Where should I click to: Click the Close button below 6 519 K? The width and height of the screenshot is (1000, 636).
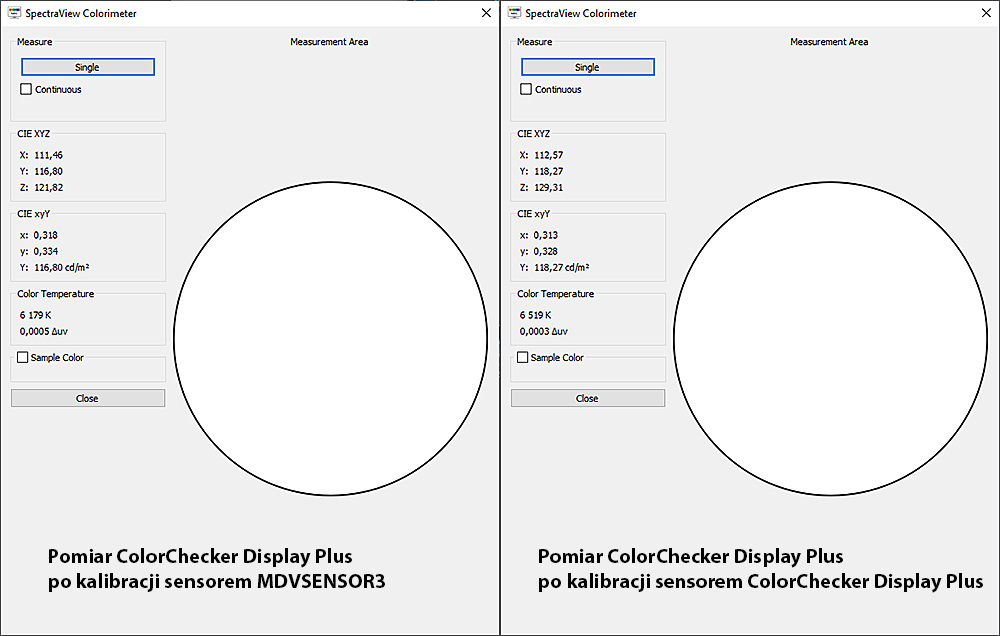click(x=588, y=398)
